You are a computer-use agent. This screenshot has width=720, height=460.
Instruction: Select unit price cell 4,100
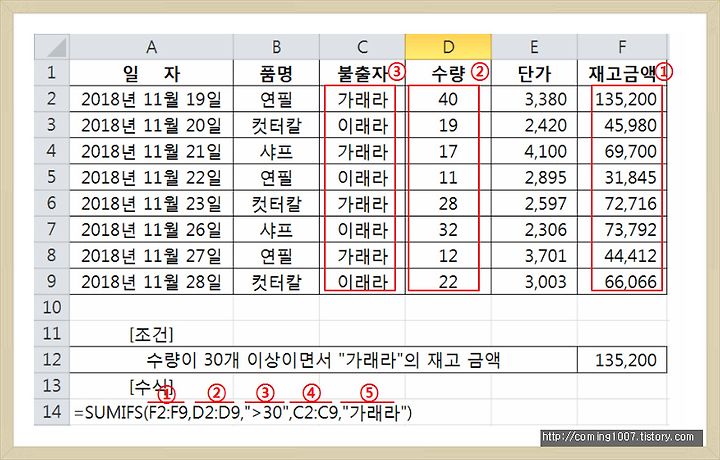tap(534, 151)
